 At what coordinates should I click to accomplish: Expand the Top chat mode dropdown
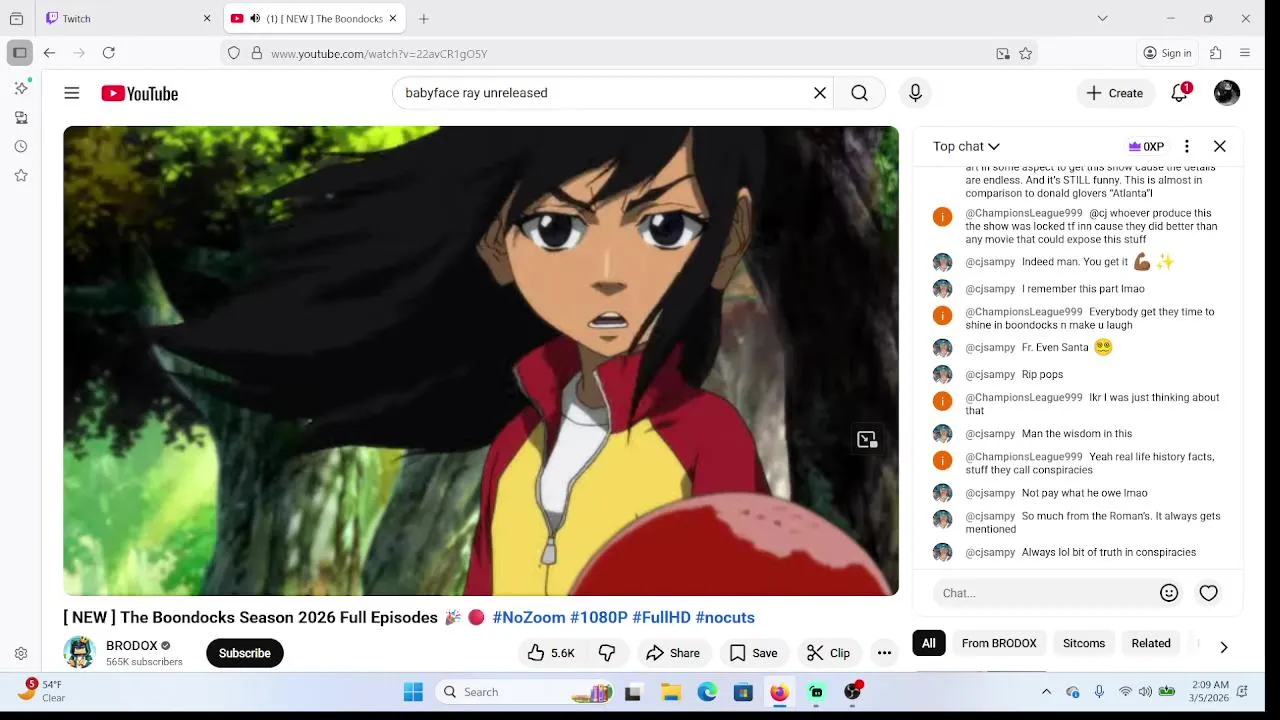[x=966, y=146]
